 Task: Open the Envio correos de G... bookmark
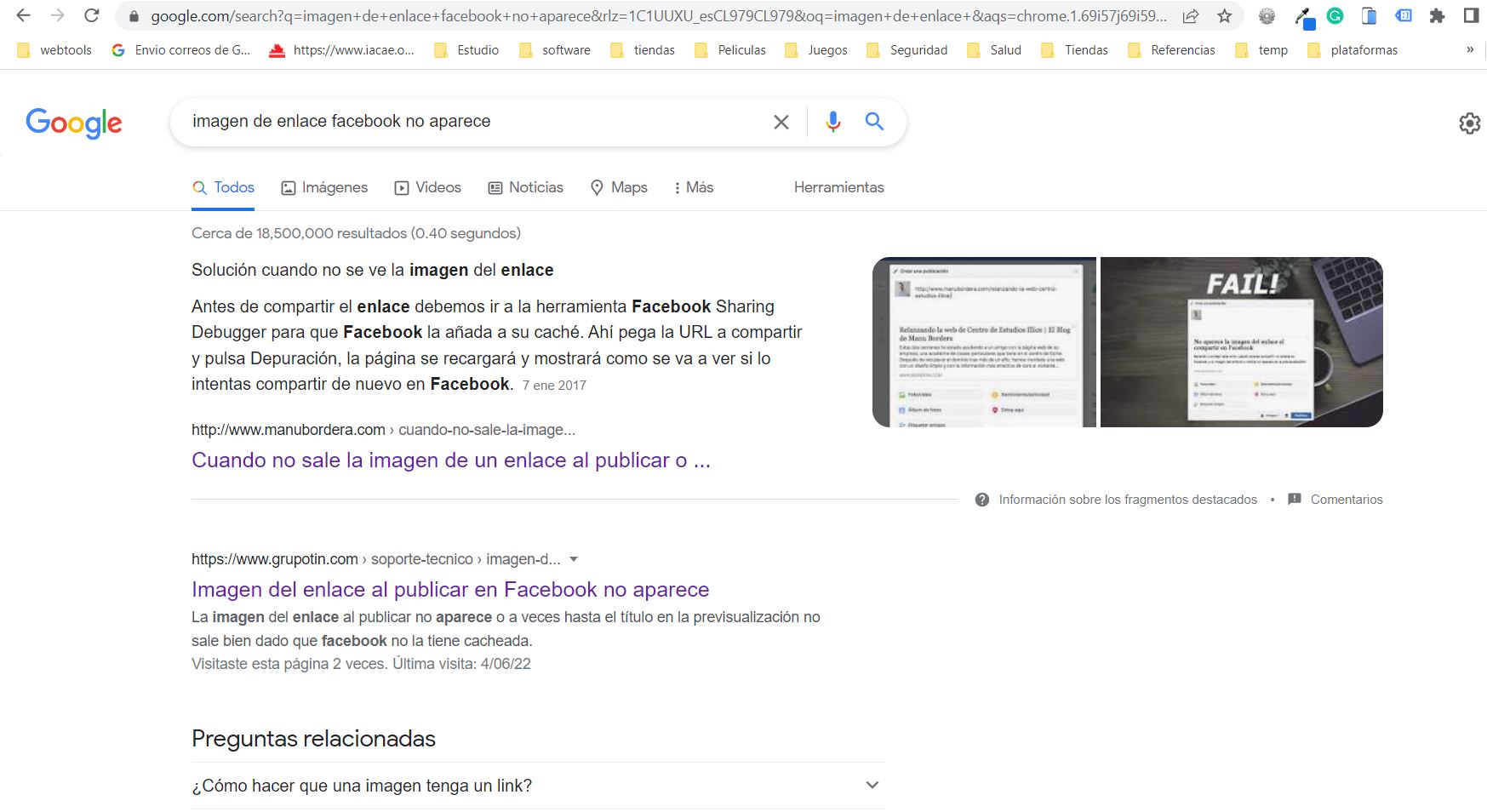point(181,50)
